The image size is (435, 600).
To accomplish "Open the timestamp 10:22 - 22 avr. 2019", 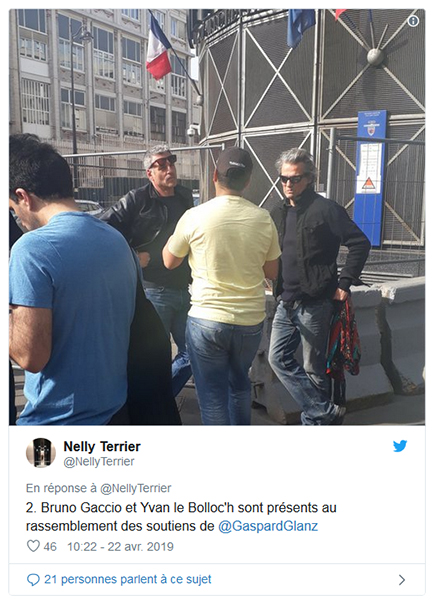I will tap(120, 546).
